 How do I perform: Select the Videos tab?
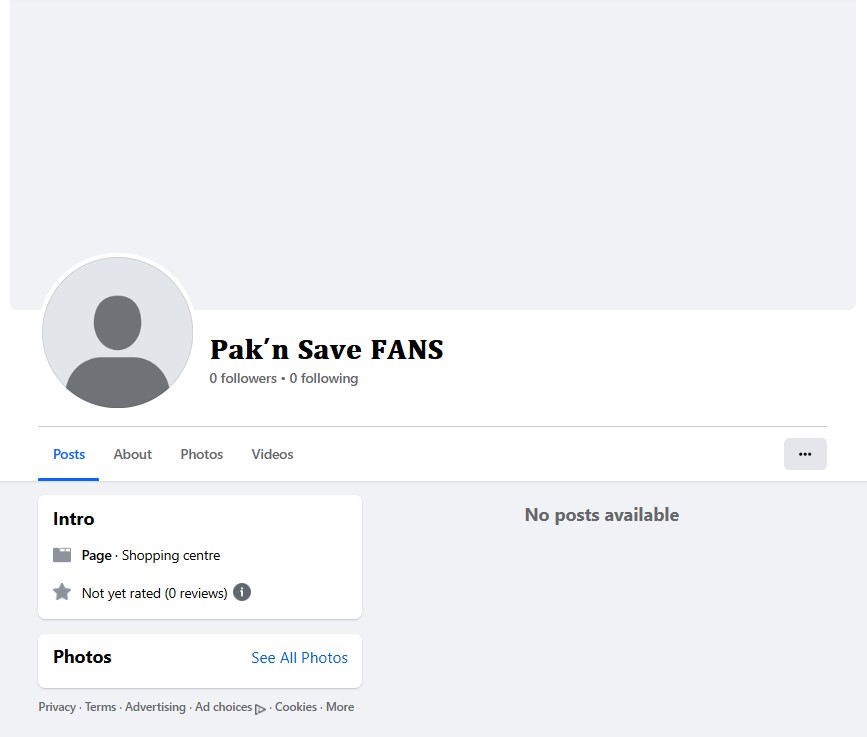pyautogui.click(x=272, y=454)
